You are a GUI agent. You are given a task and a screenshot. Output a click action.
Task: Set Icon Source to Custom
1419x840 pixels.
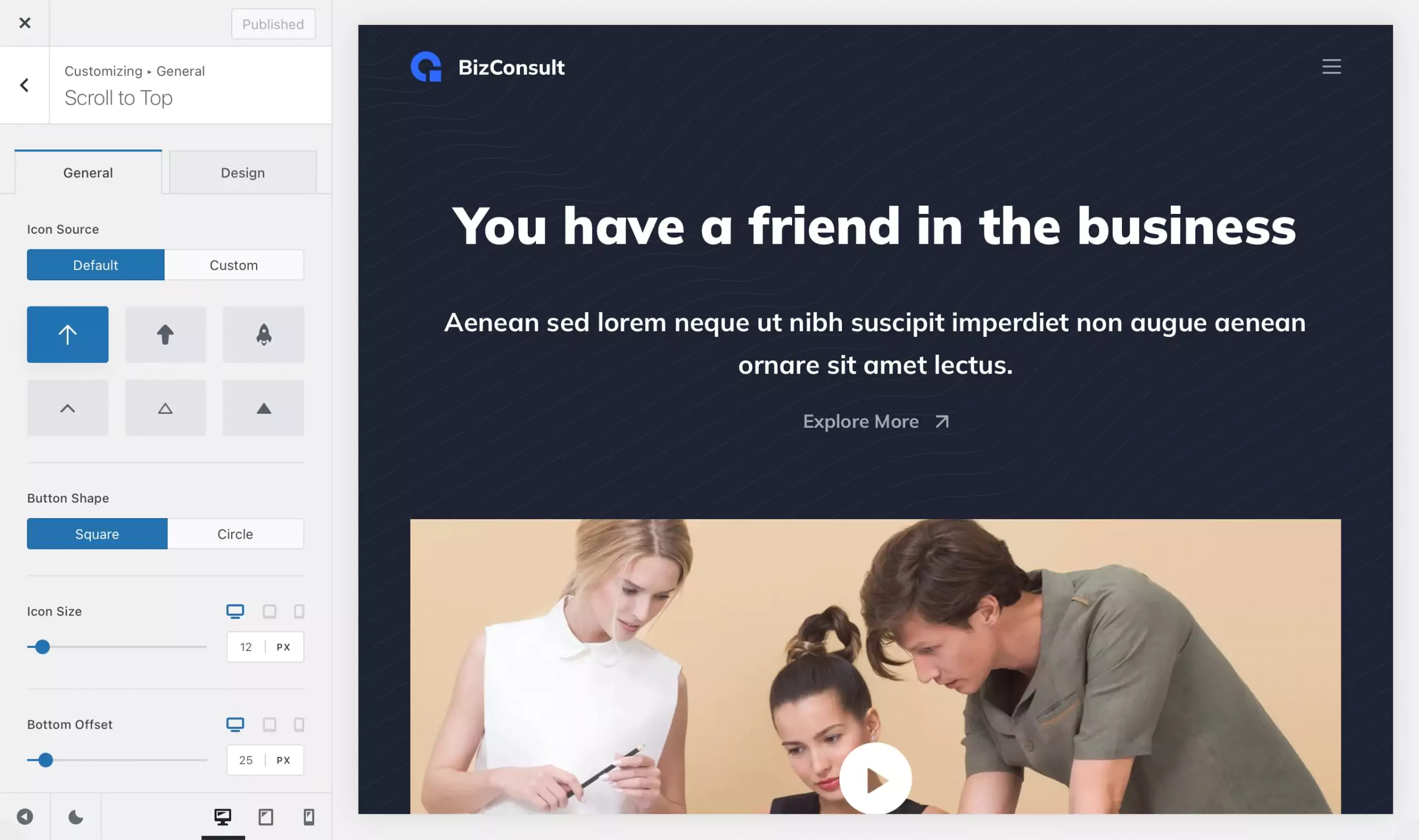pos(234,265)
